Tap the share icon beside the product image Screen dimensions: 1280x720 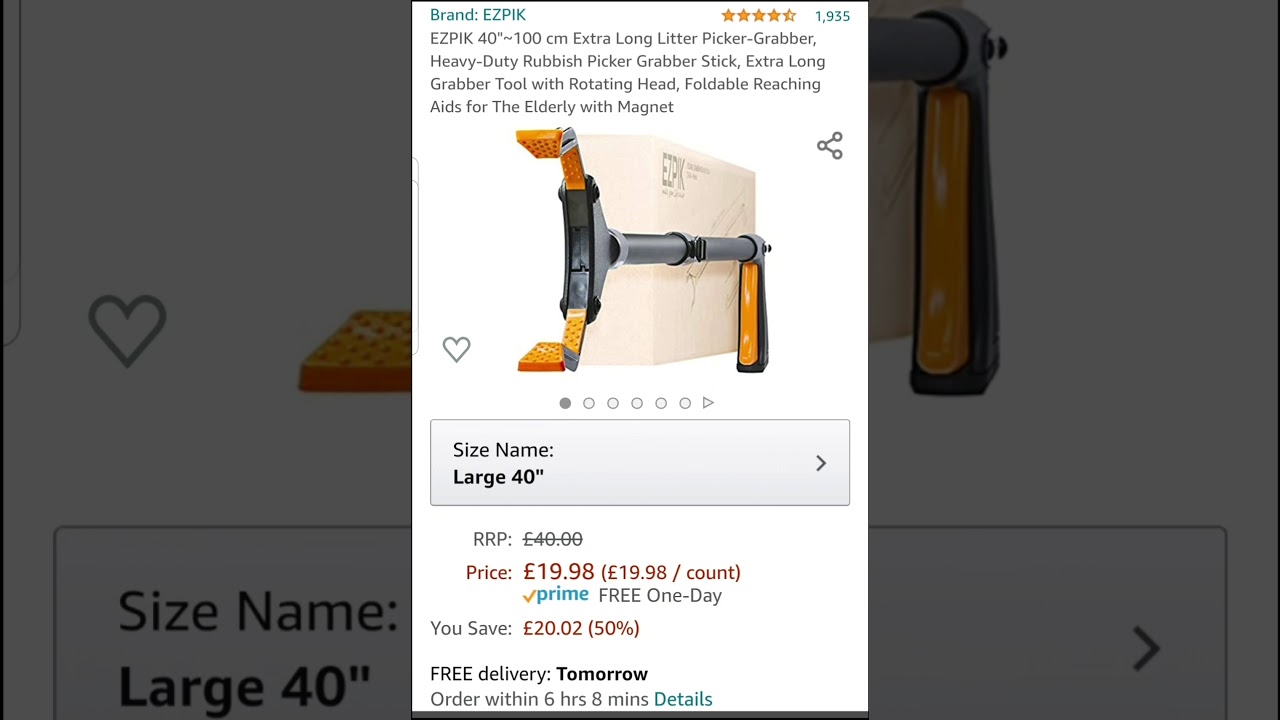click(830, 146)
